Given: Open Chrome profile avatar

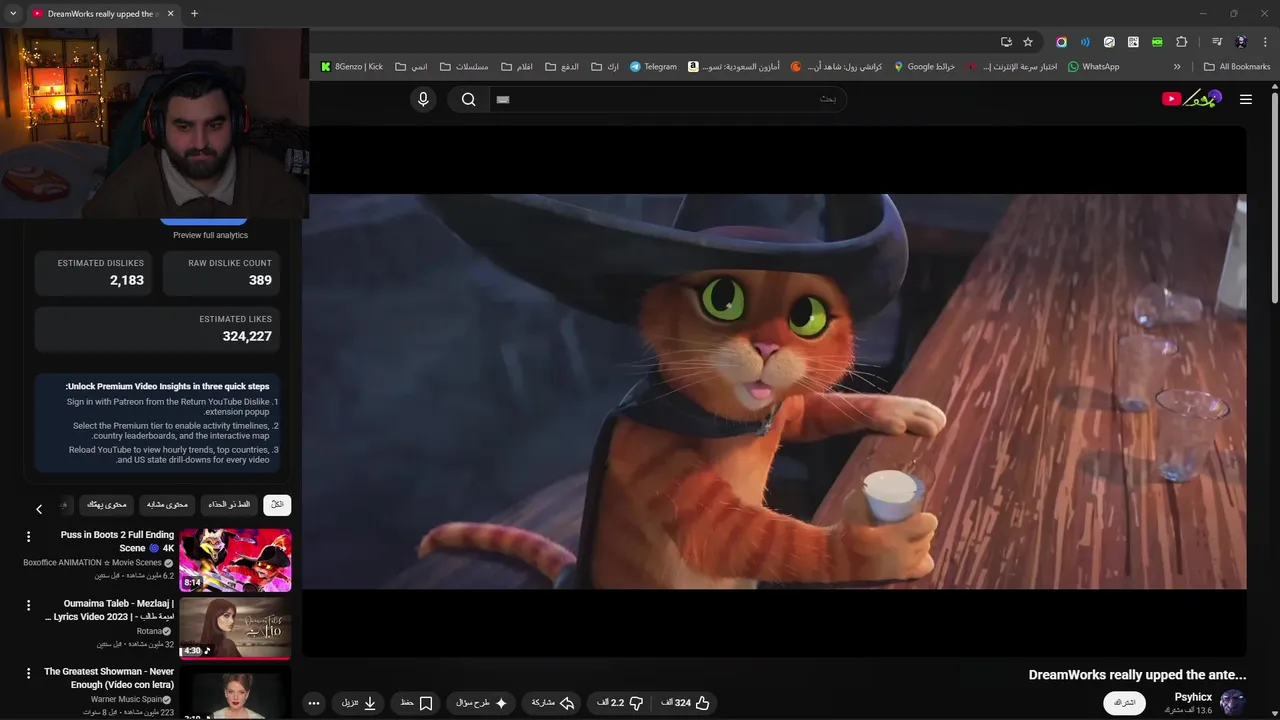Looking at the screenshot, I should point(1241,42).
